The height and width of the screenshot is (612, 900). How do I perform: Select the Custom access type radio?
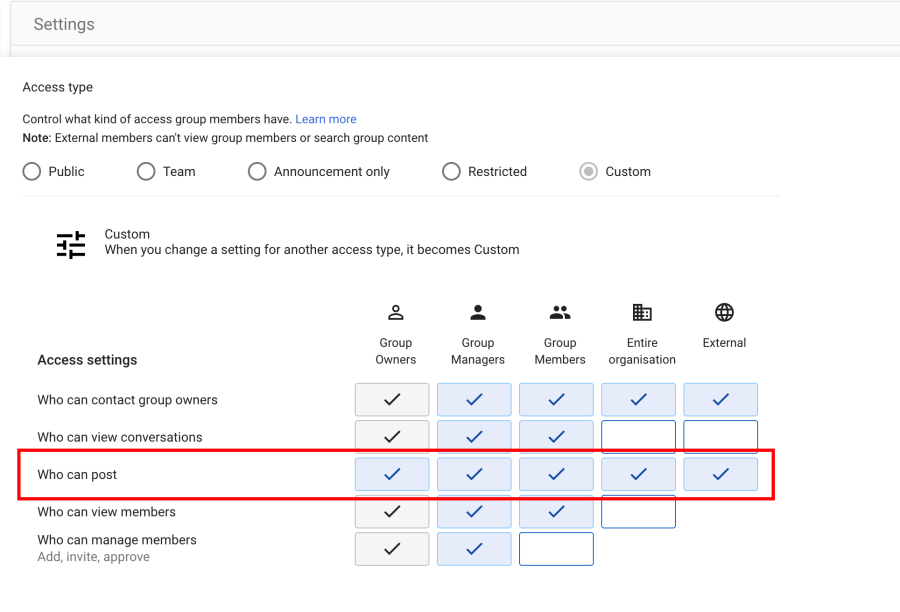589,172
